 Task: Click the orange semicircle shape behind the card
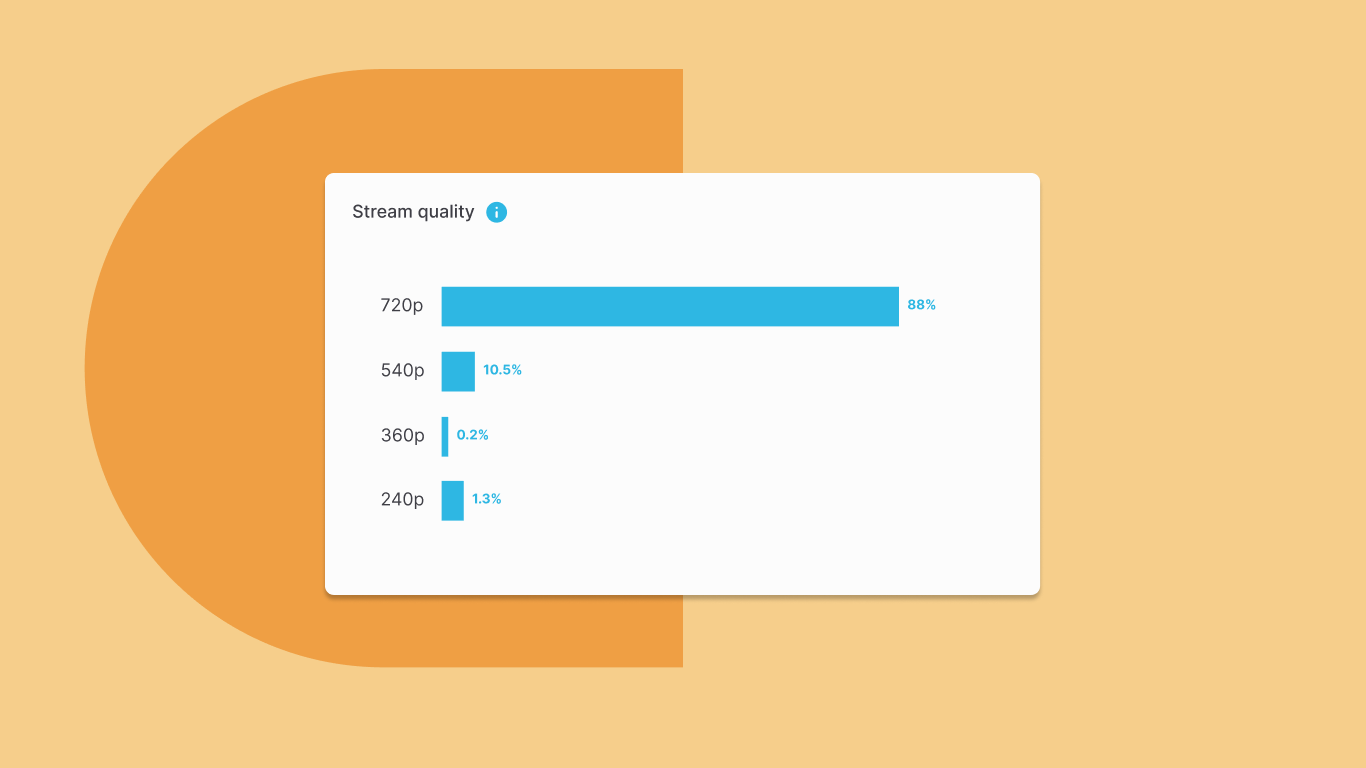(200, 368)
